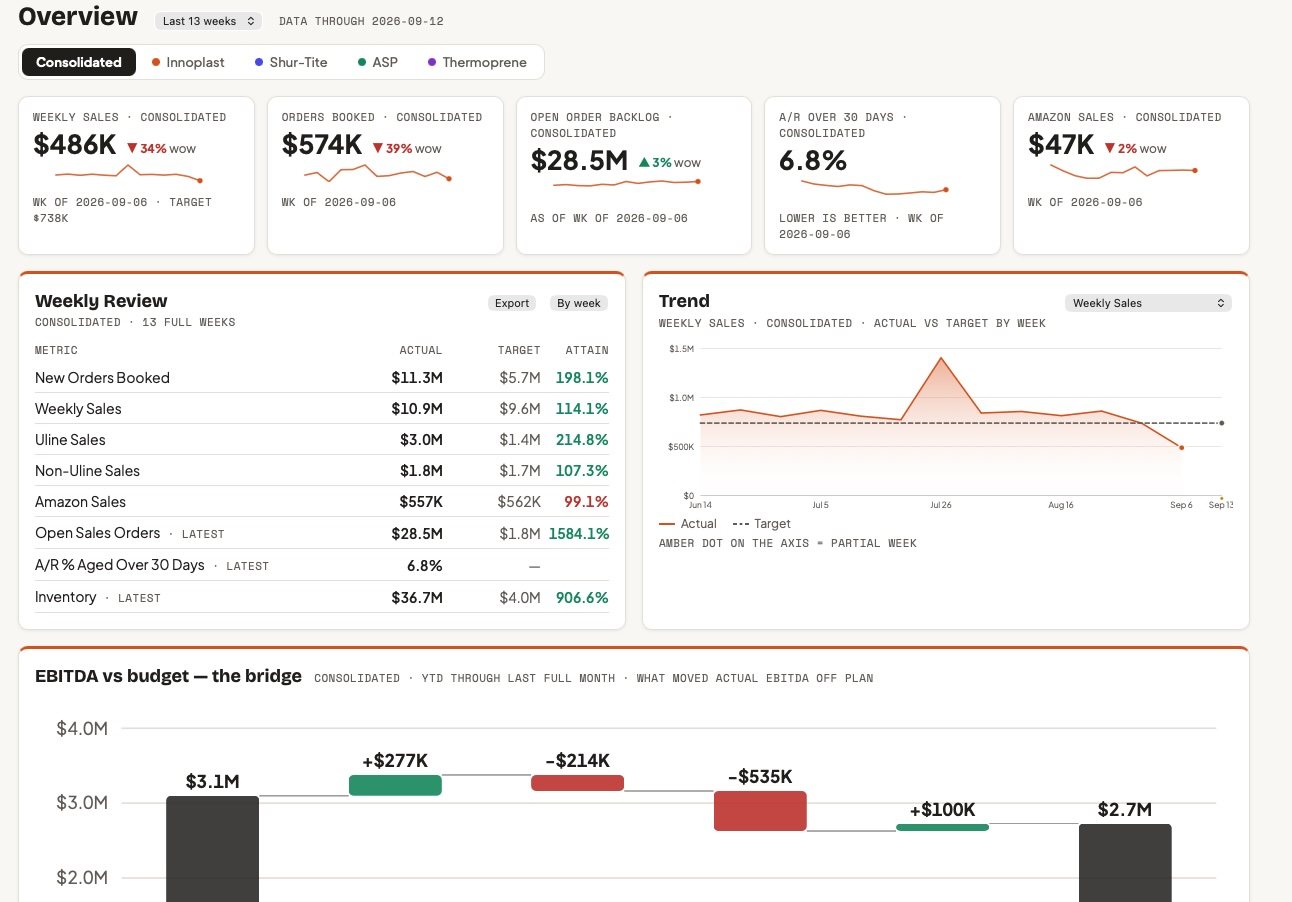The image size is (1292, 902).
Task: Click the blue dot beside Shur-Tite
Action: tap(259, 62)
